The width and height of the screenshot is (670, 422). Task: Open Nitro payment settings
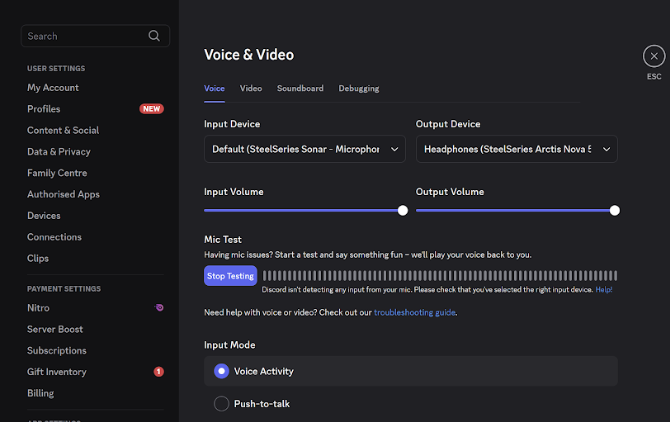pos(38,308)
